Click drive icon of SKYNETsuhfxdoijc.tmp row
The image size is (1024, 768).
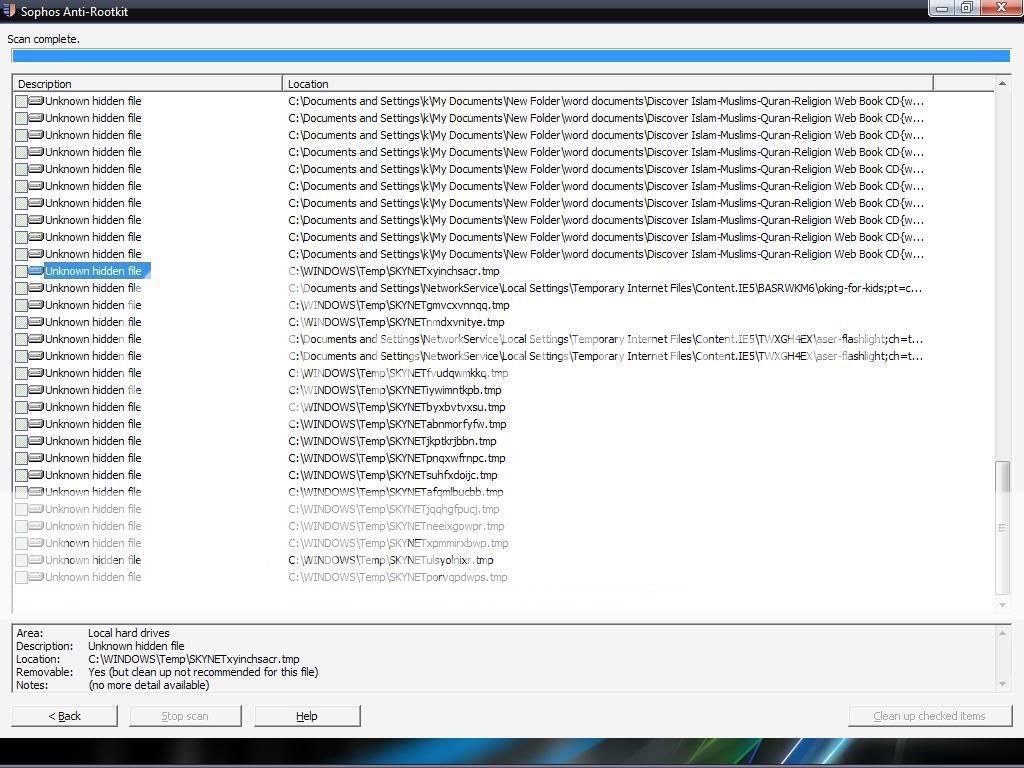coord(36,475)
